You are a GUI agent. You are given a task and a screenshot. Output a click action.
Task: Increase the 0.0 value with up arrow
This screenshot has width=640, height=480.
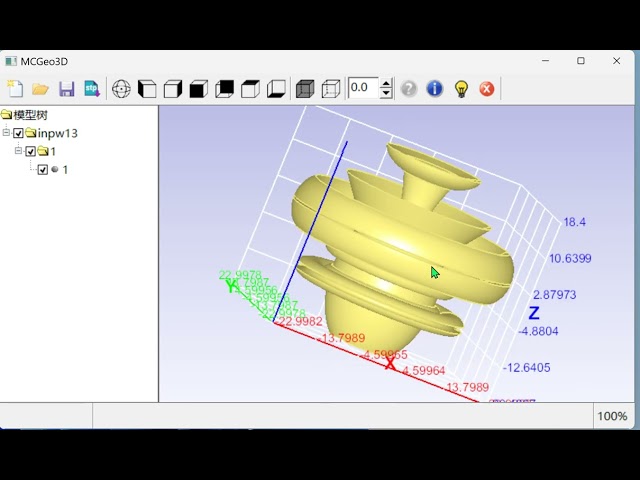386,83
